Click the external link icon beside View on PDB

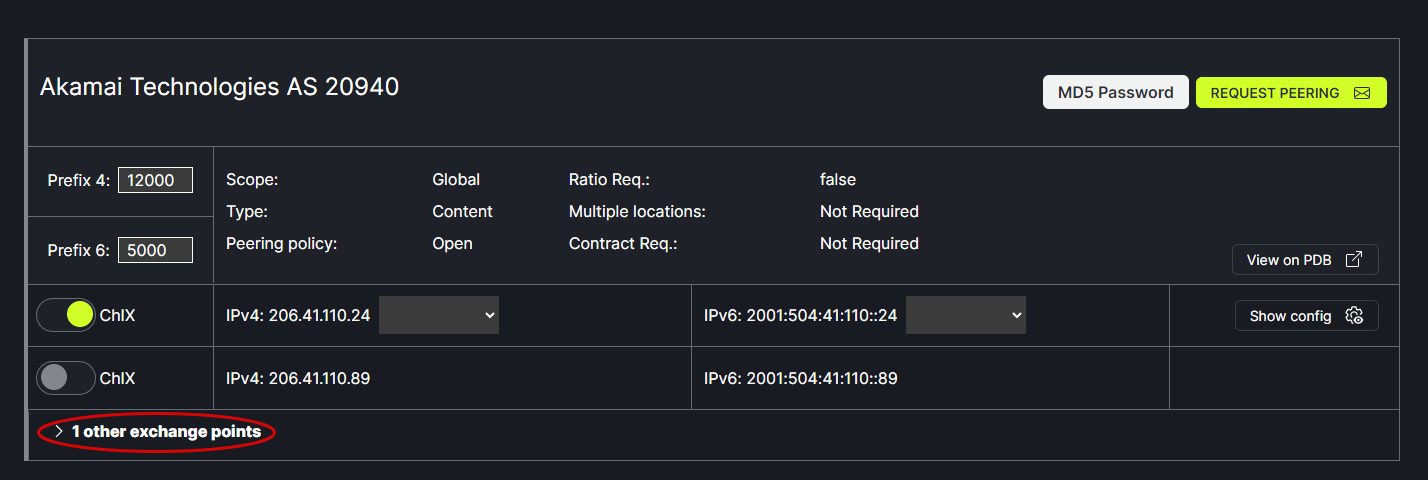(1354, 260)
